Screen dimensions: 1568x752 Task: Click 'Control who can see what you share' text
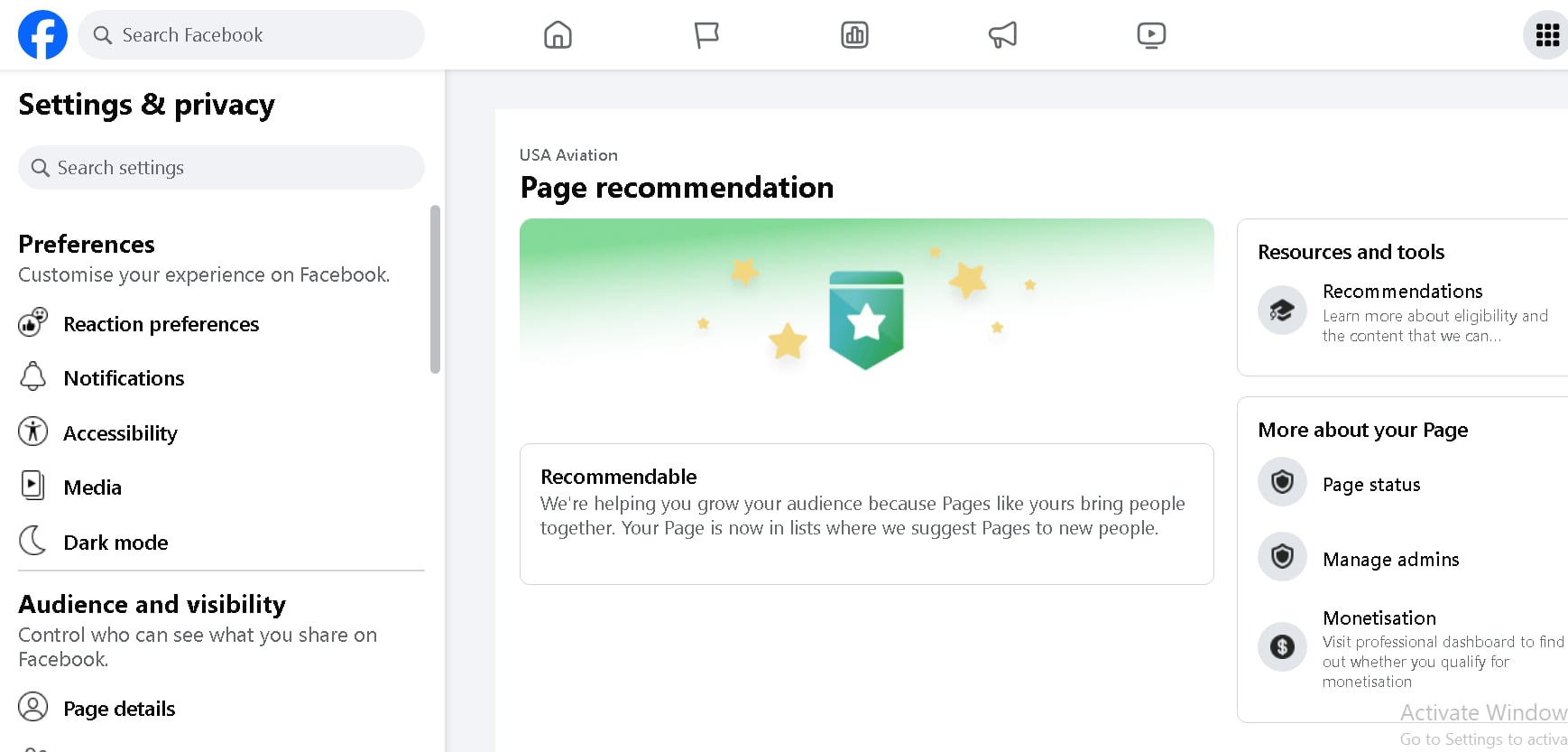[x=198, y=646]
